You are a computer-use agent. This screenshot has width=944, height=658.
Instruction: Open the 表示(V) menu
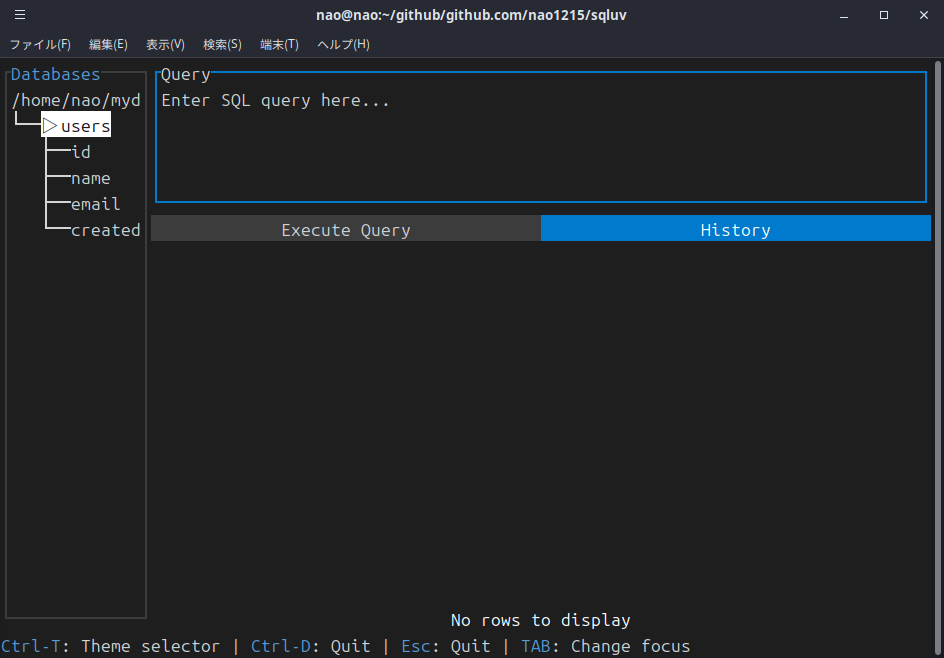point(165,44)
